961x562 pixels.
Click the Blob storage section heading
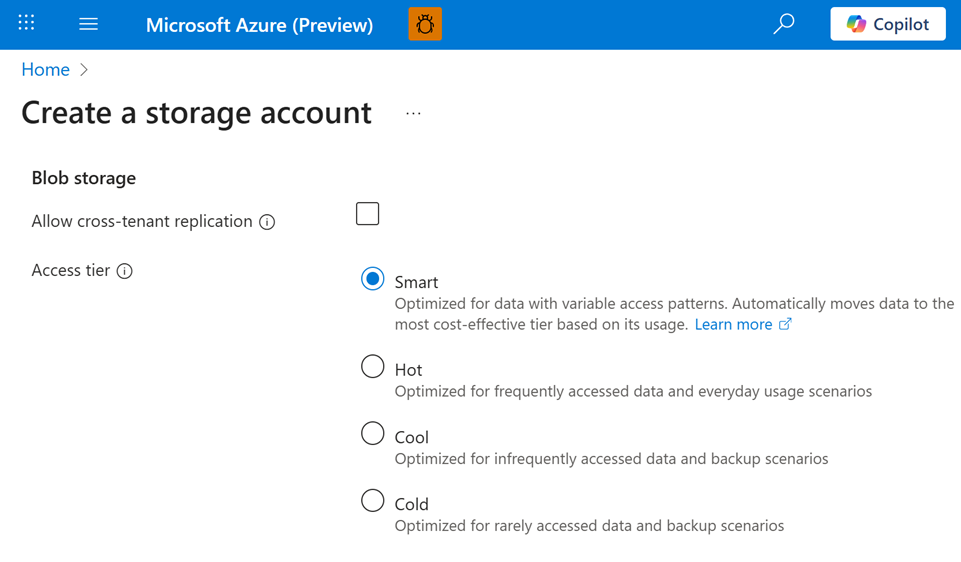click(84, 178)
